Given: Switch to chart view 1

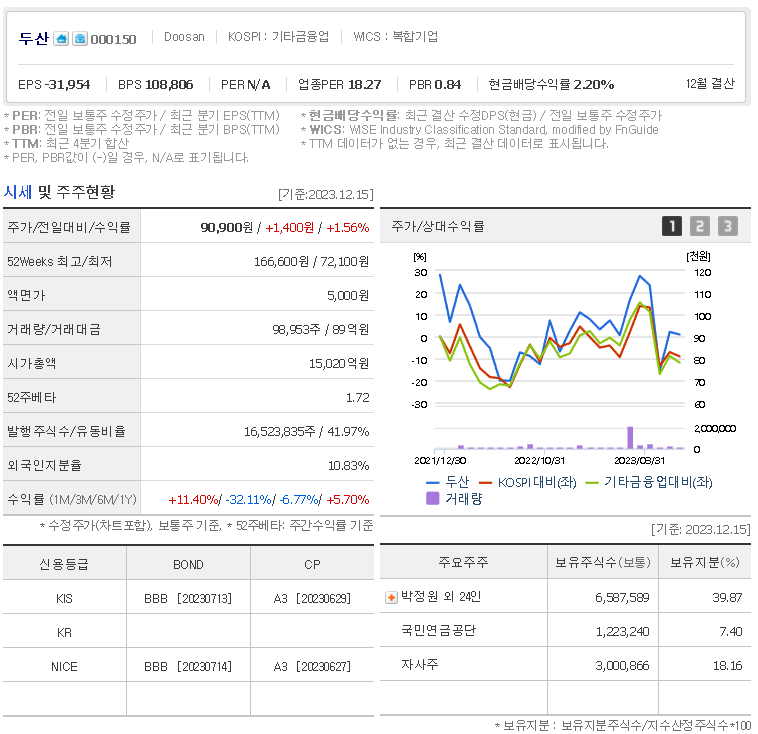Looking at the screenshot, I should click(x=671, y=226).
